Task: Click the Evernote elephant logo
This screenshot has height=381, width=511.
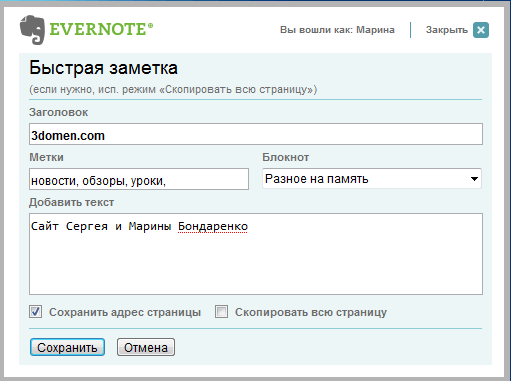Action: pyautogui.click(x=32, y=30)
